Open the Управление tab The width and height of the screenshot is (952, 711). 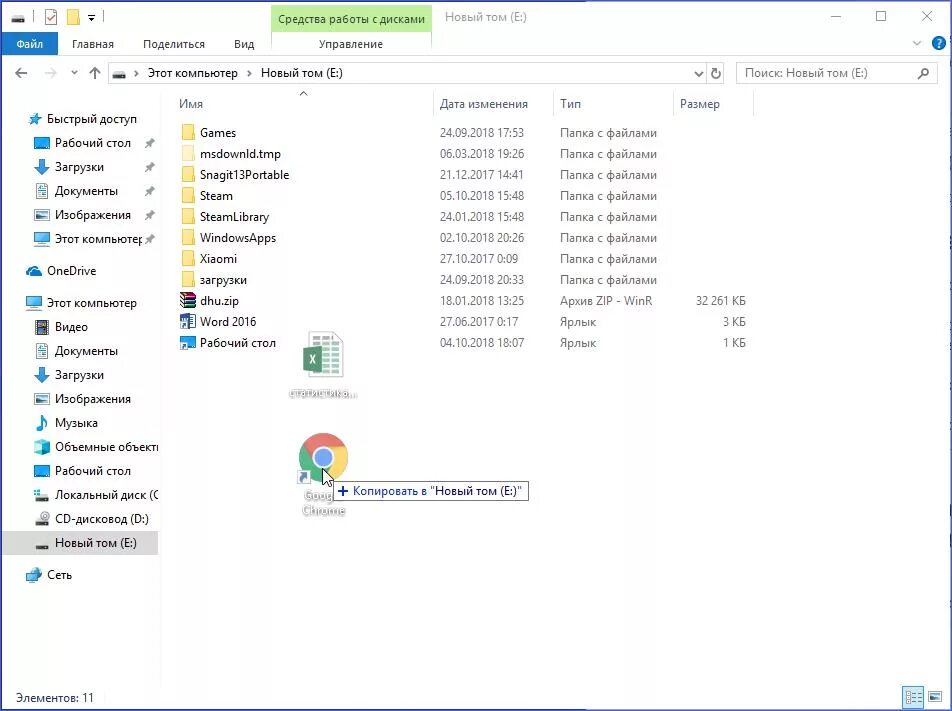coord(351,44)
